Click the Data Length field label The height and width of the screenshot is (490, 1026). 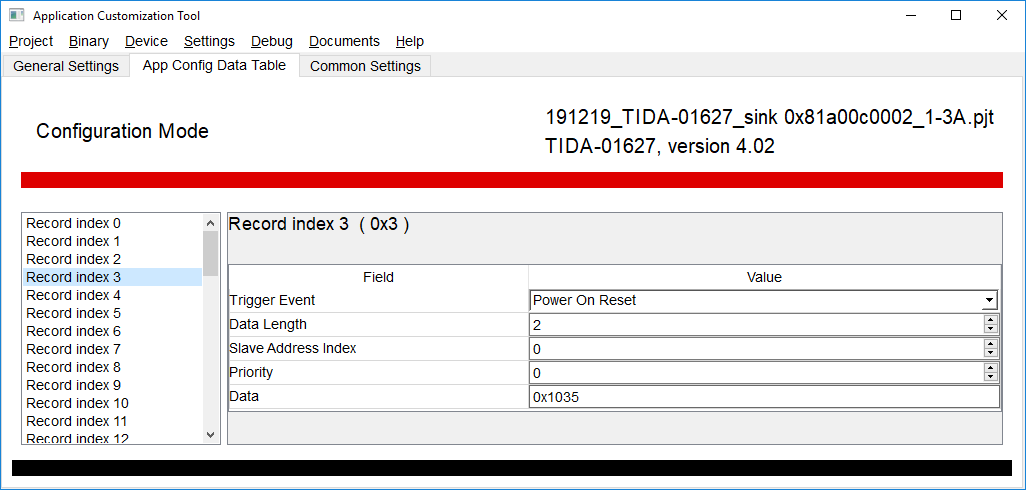pyautogui.click(x=268, y=324)
